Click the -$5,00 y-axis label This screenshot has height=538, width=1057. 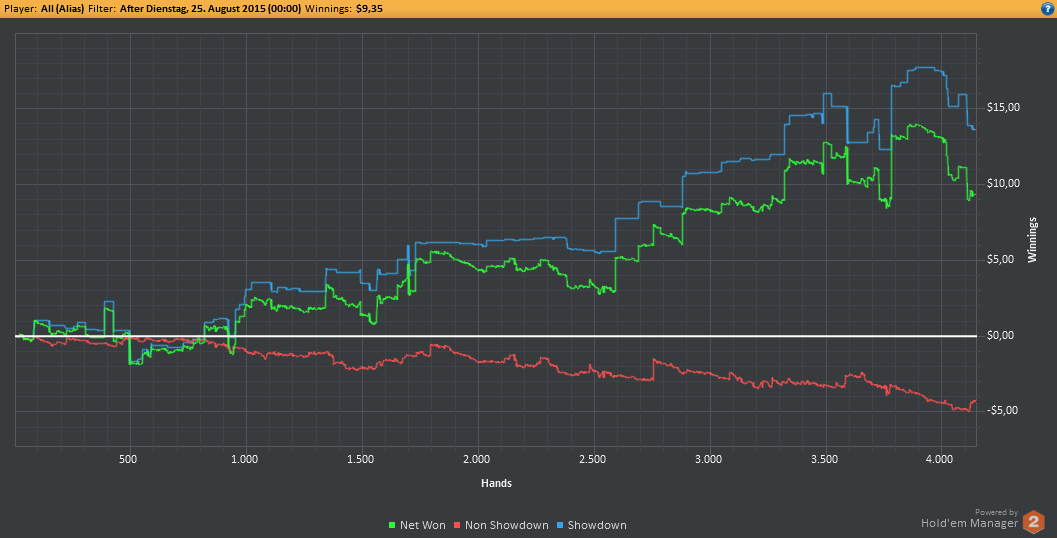click(x=1003, y=411)
